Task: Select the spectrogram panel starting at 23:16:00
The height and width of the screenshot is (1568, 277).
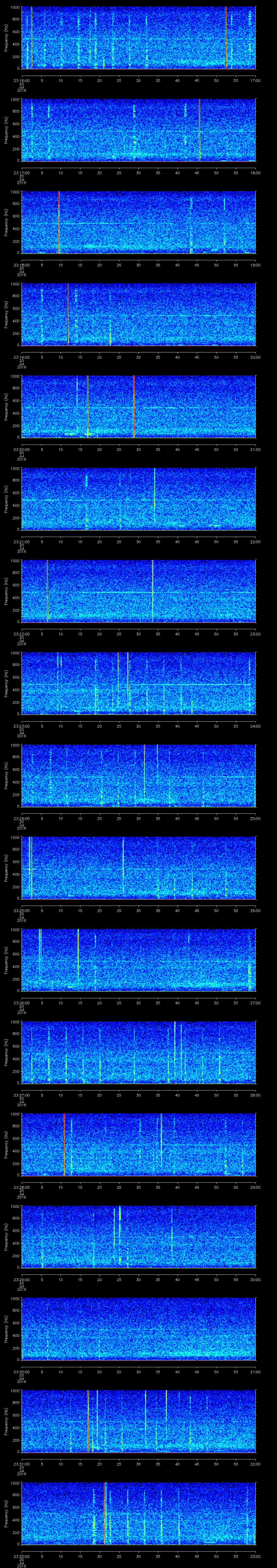Action: point(139,38)
